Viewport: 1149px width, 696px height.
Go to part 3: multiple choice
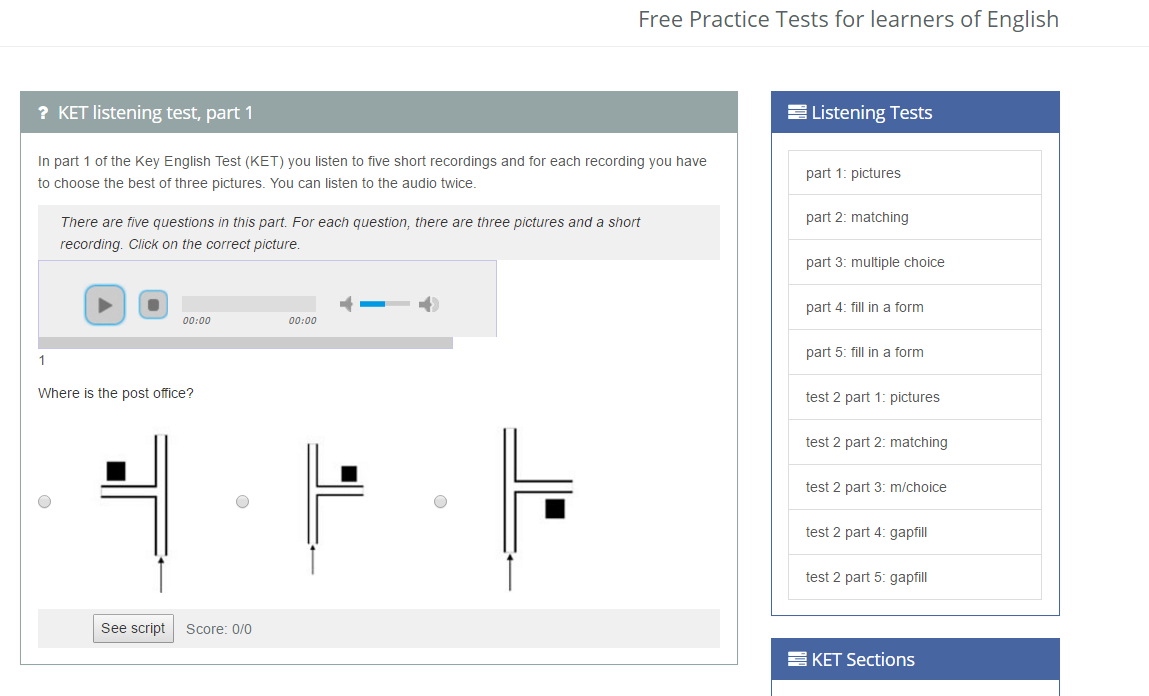(x=875, y=262)
